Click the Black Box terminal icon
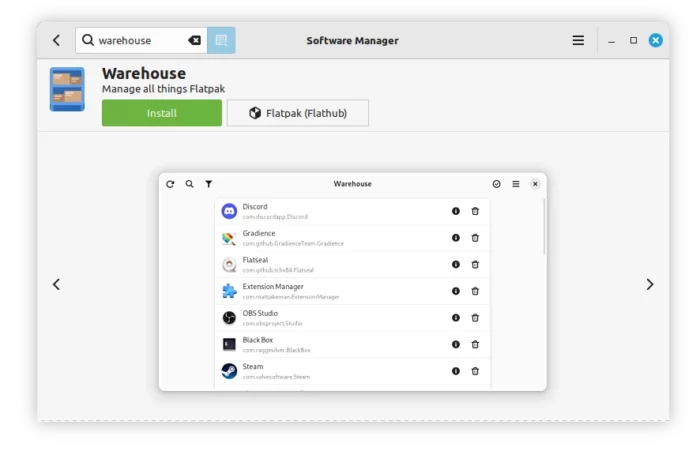700x451 pixels. pos(229,344)
